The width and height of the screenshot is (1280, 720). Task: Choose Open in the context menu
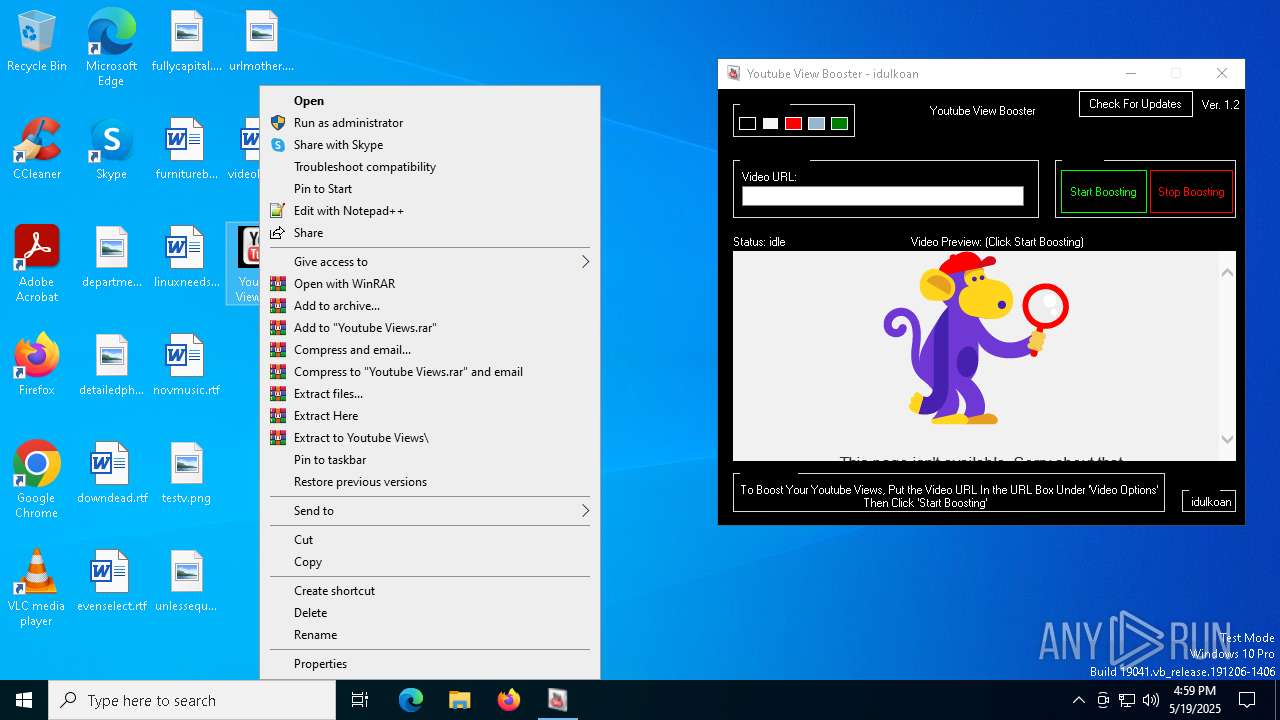click(x=430, y=101)
